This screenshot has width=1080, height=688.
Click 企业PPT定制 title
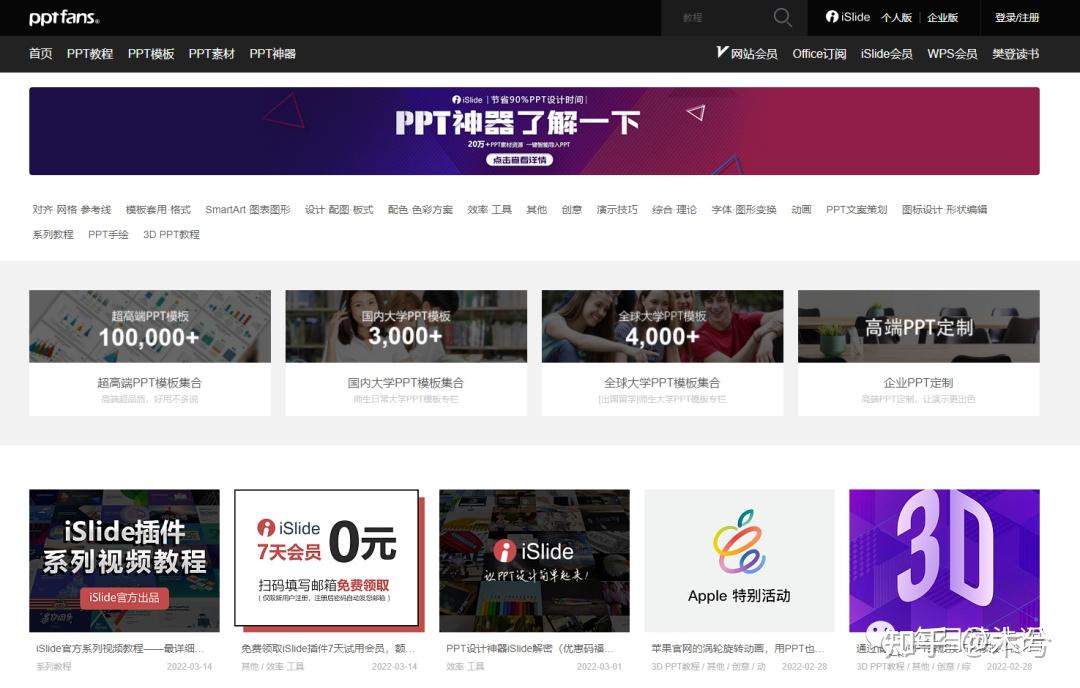point(918,383)
